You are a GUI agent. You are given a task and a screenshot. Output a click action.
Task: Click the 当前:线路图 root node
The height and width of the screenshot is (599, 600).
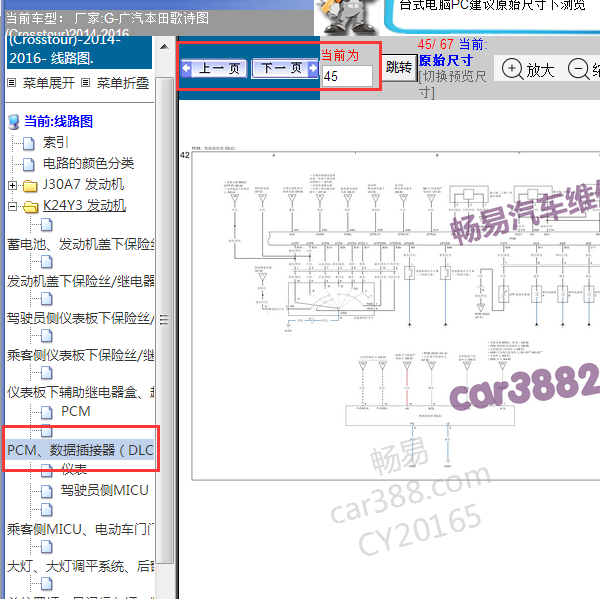[x=59, y=121]
